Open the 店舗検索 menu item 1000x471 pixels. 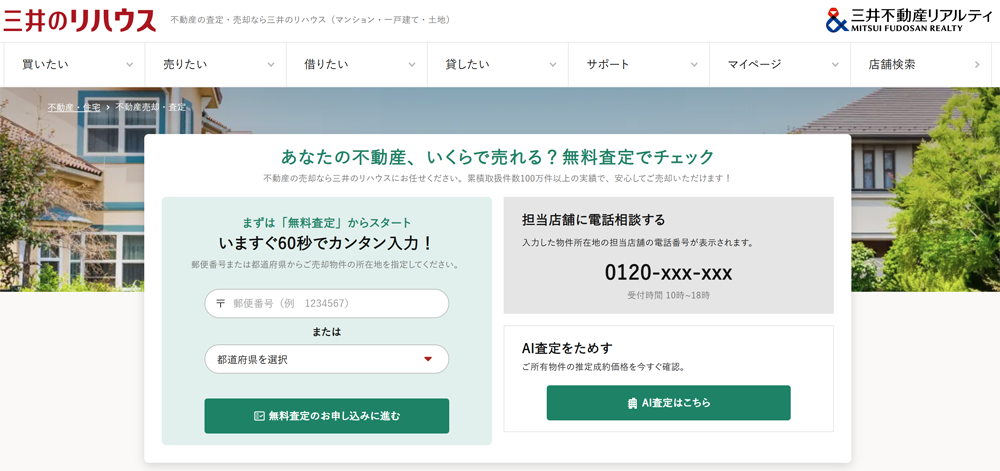click(x=925, y=64)
